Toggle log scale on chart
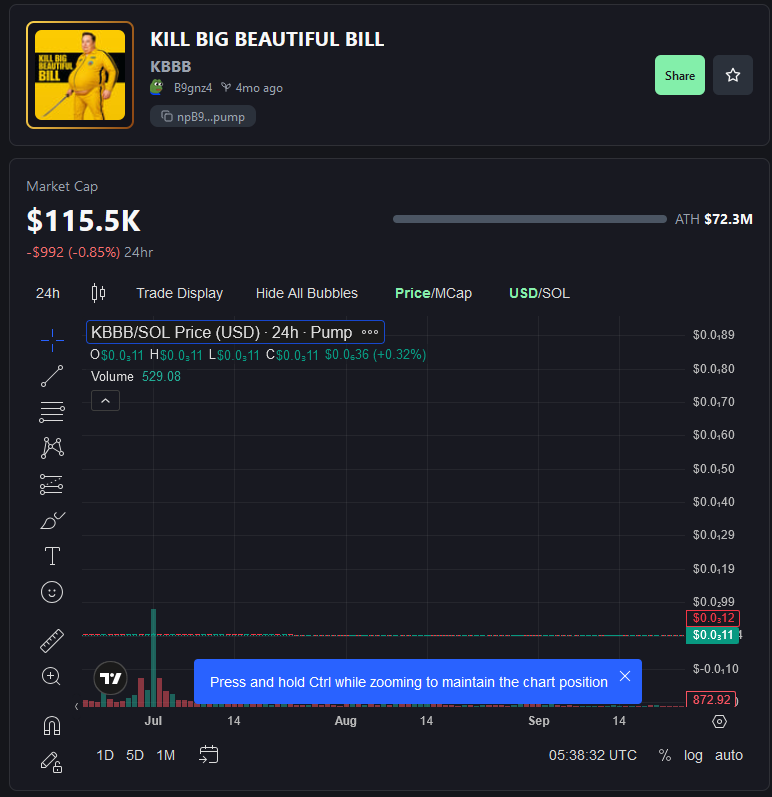Image resolution: width=772 pixels, height=797 pixels. point(693,755)
